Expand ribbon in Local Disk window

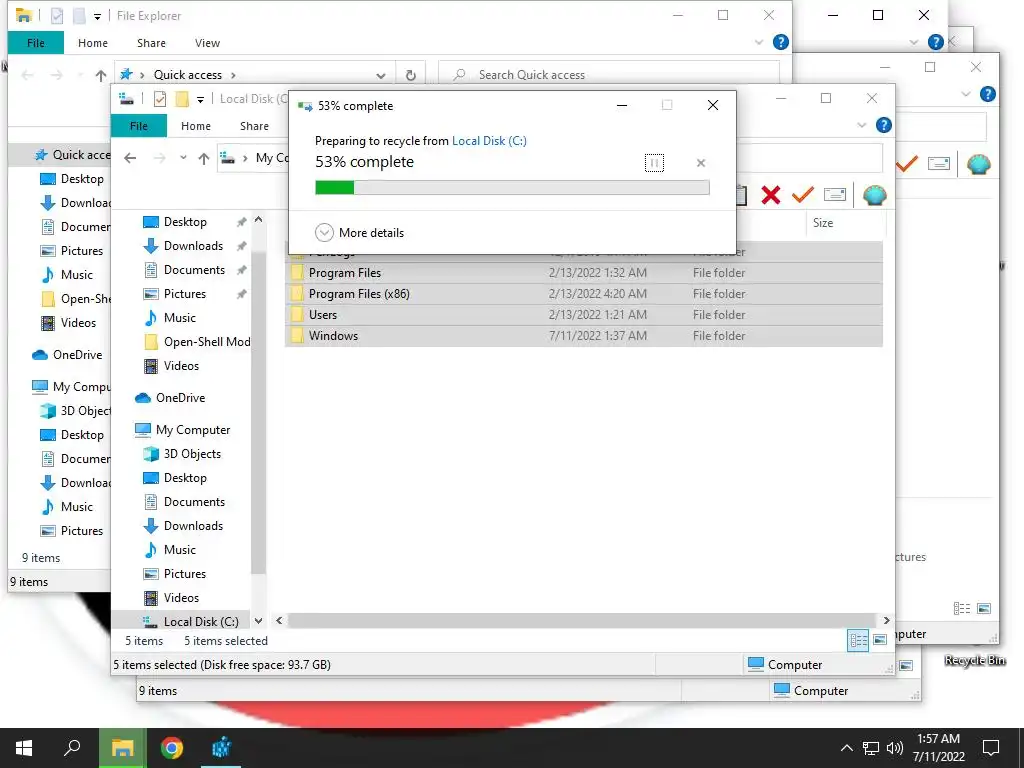[x=862, y=125]
